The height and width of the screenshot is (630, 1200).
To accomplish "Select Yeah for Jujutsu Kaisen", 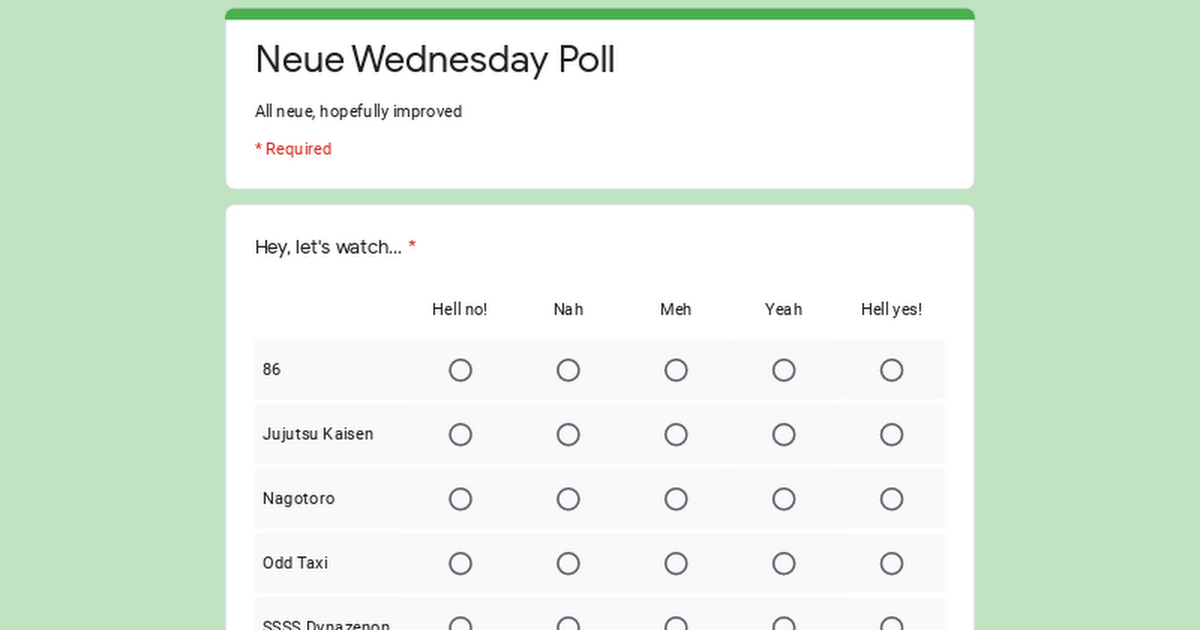I will click(784, 434).
